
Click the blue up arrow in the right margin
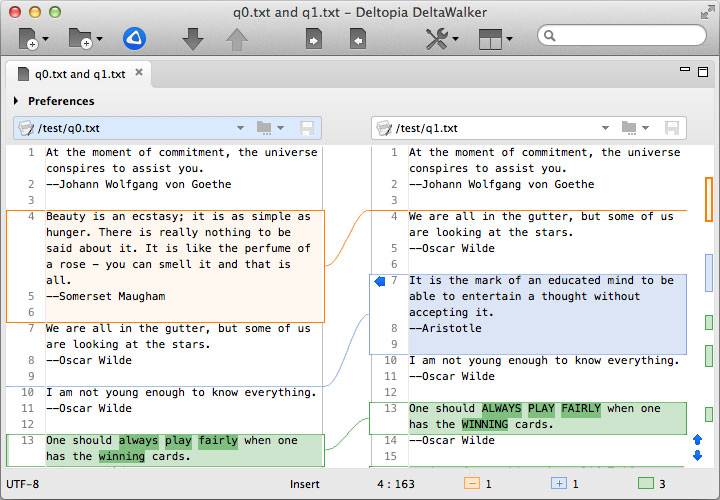pos(697,440)
